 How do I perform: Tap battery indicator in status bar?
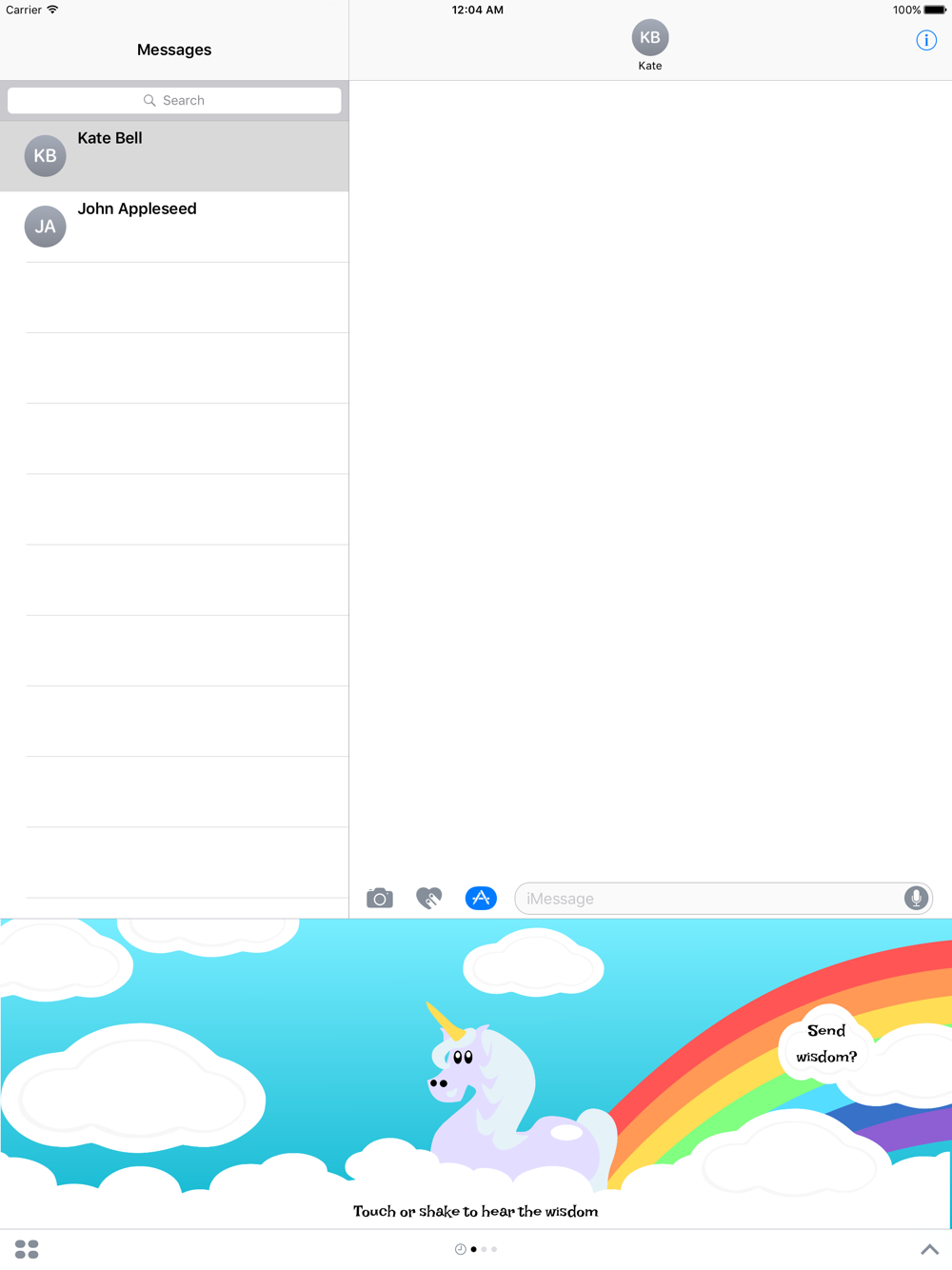point(935,10)
